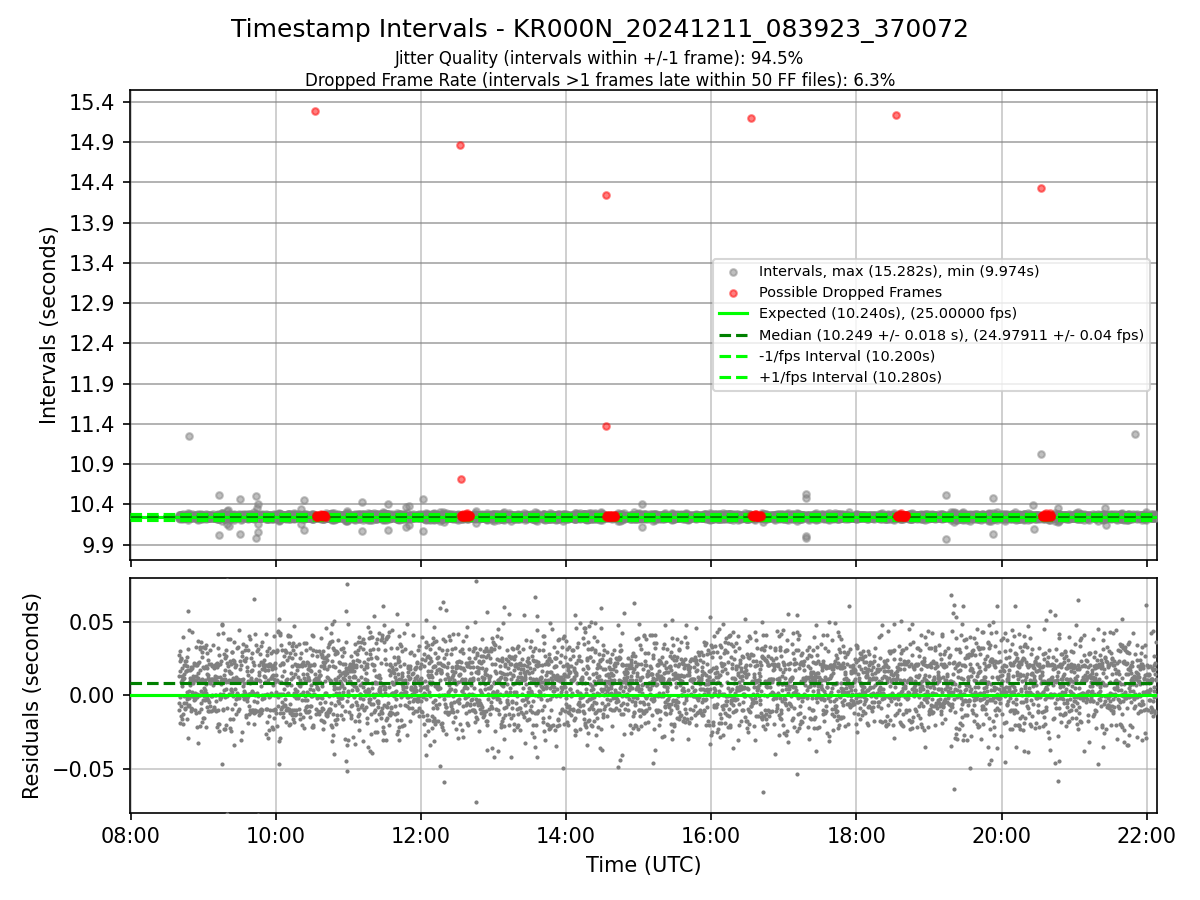The image size is (1200, 900).
Task: Click the legend entry starting 'Median (10.249 +/- 0.018 s)'
Action: point(951,335)
